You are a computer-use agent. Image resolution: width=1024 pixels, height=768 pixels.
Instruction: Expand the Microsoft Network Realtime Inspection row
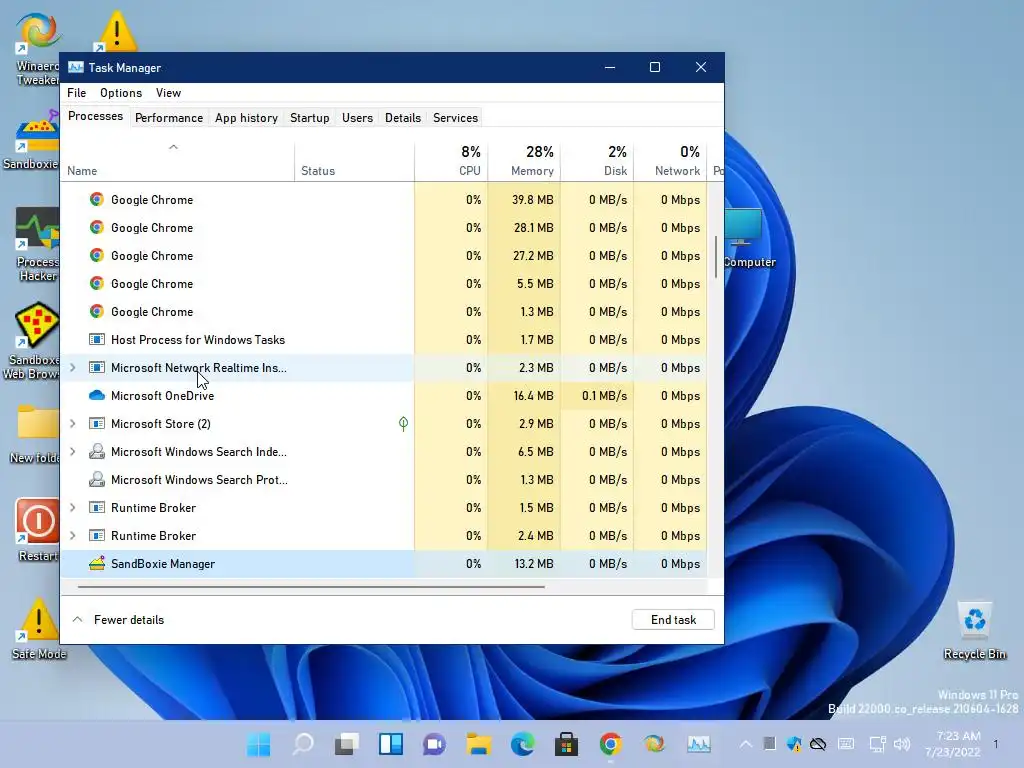pos(72,368)
